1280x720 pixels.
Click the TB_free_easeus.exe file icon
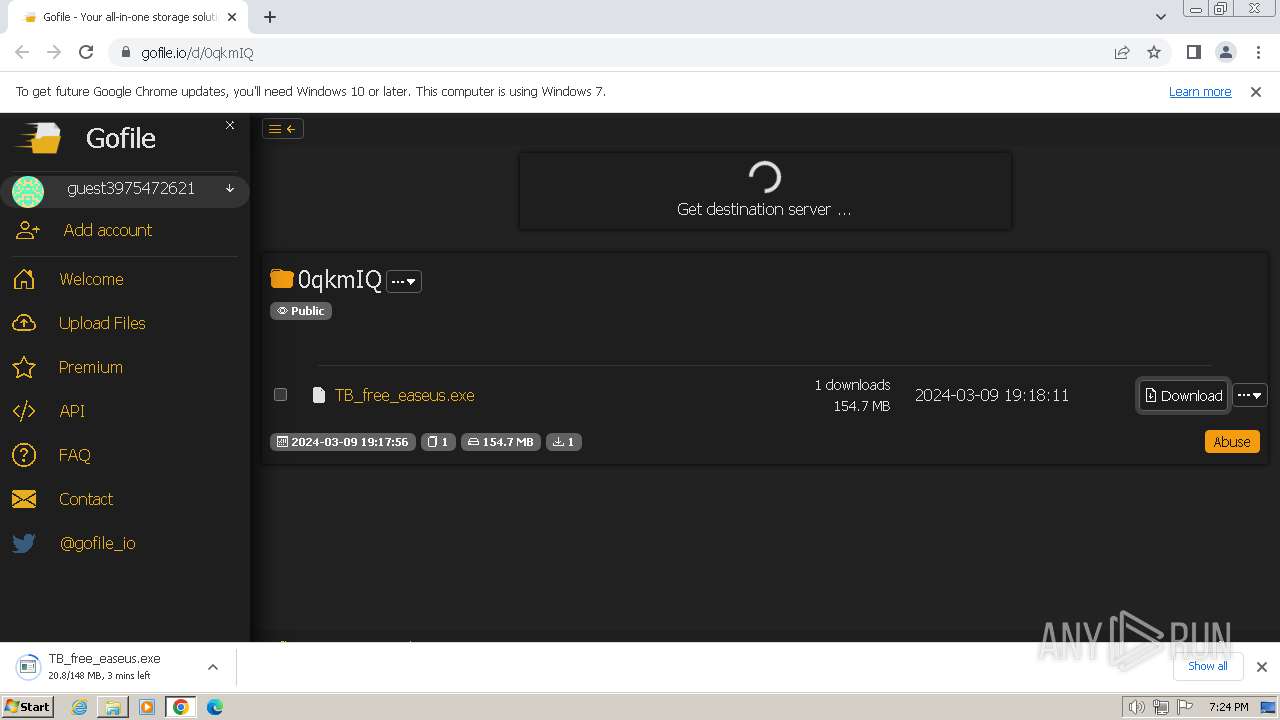(319, 395)
